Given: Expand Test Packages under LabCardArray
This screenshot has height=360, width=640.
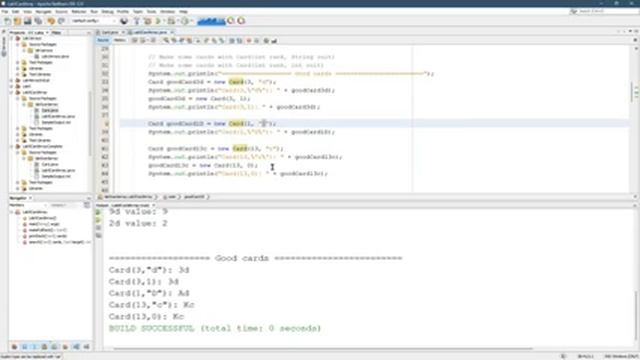Looking at the screenshot, I should 18,129.
